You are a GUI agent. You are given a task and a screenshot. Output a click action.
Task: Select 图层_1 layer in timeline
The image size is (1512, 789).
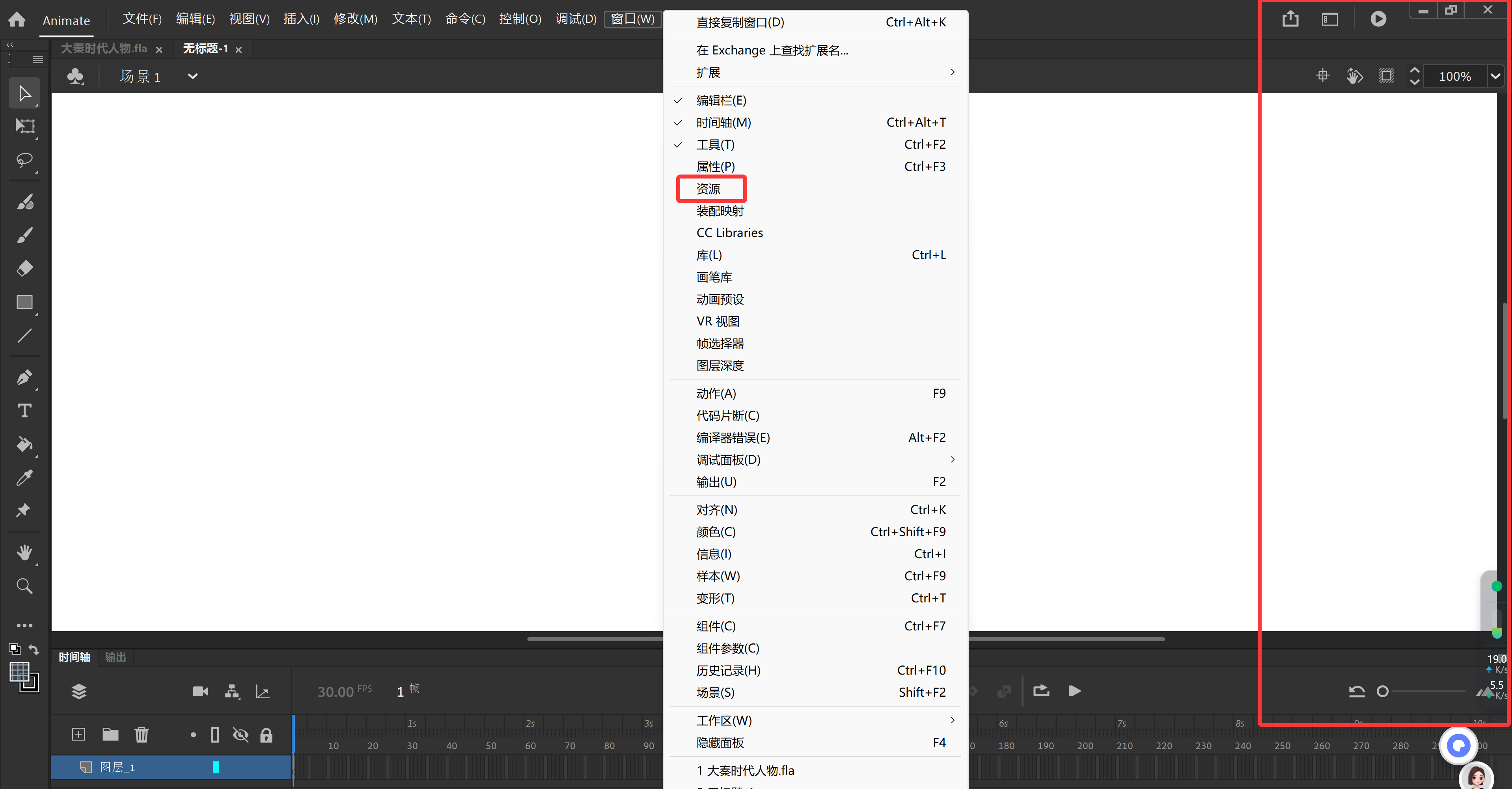click(117, 767)
